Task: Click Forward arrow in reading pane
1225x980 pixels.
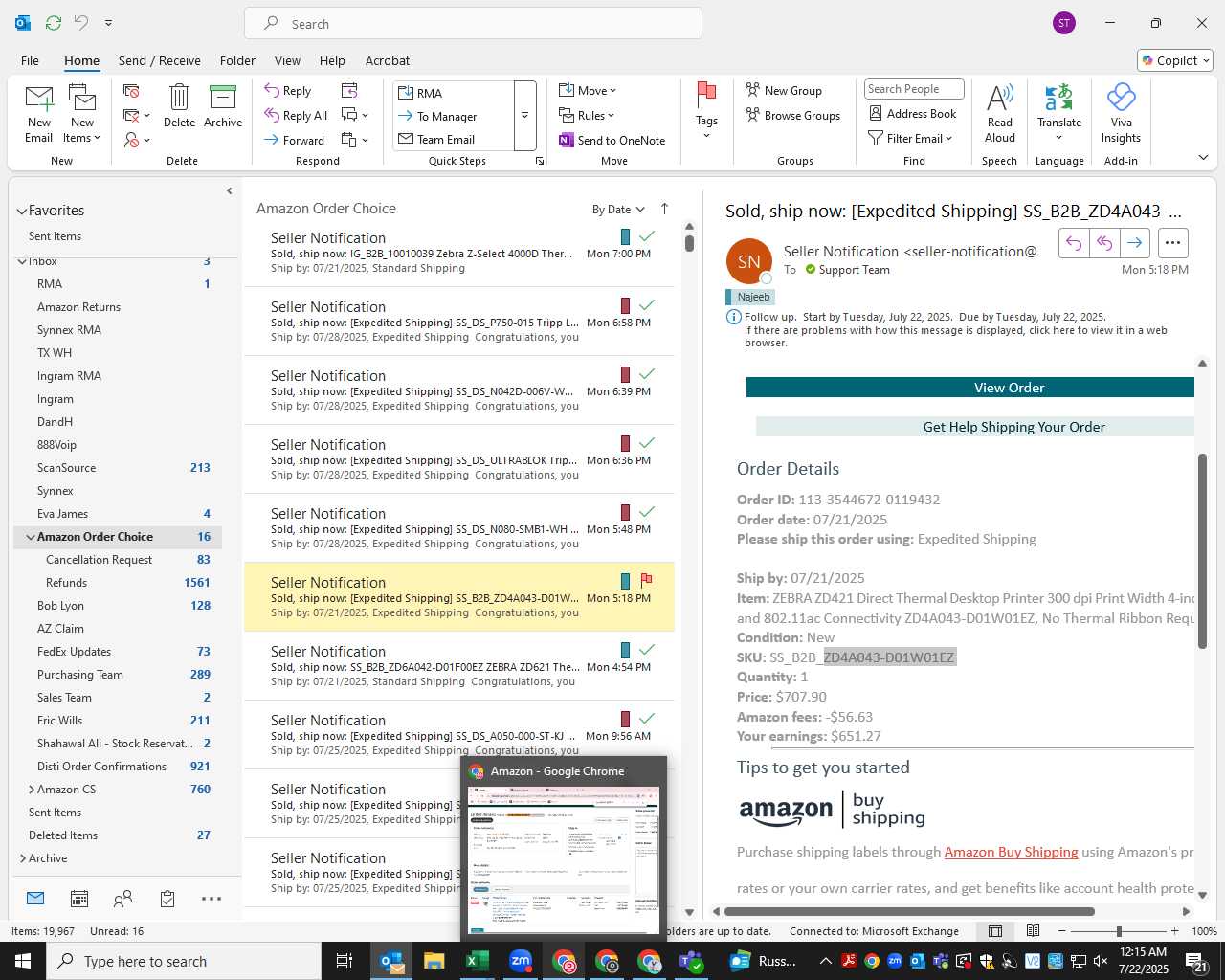Action: (1135, 243)
